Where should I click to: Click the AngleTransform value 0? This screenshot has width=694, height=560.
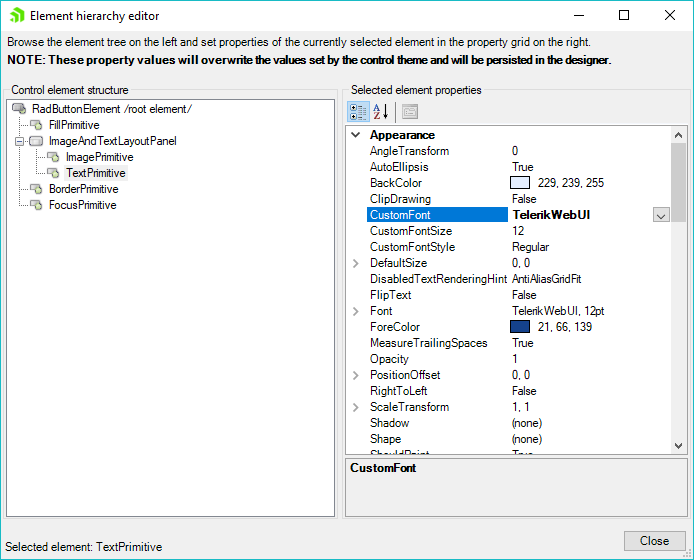click(515, 151)
